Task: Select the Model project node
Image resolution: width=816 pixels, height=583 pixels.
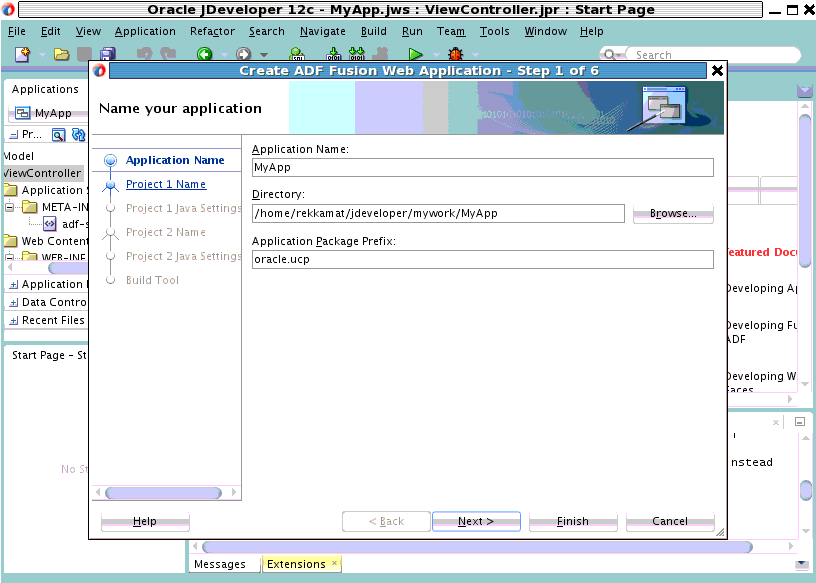Action: coord(19,156)
